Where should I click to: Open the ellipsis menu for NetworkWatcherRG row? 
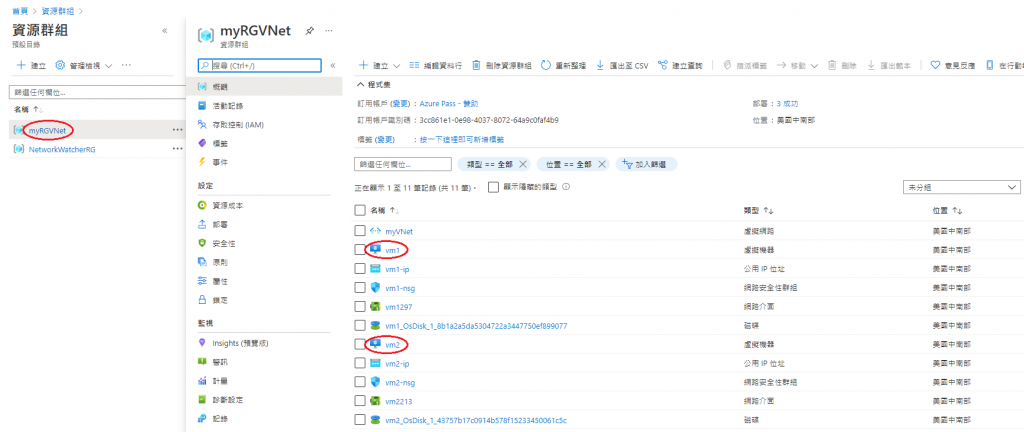click(x=178, y=149)
